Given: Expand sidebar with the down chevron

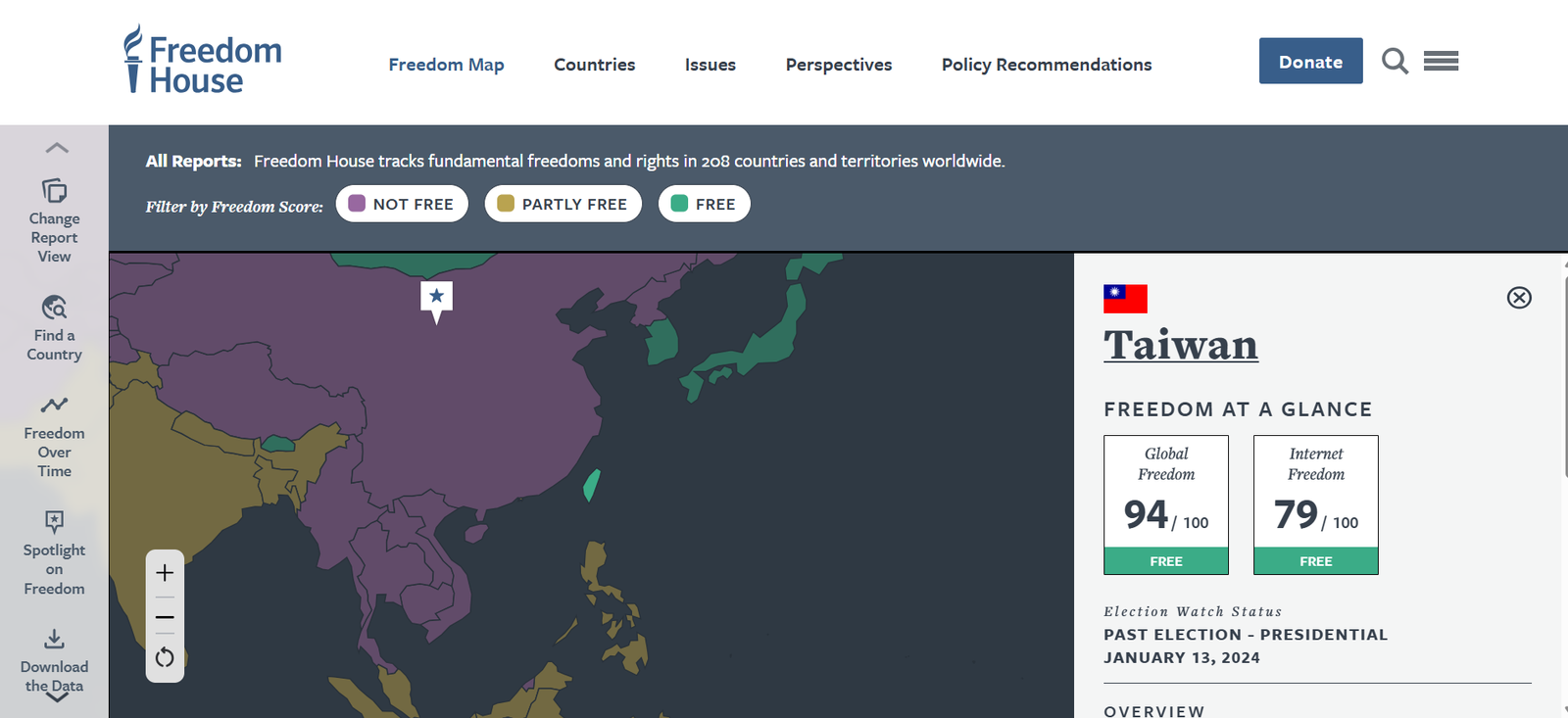Looking at the screenshot, I should coord(57,697).
